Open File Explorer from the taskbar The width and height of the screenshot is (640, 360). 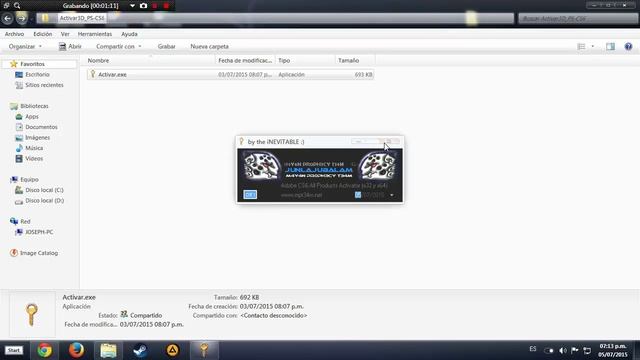[108, 350]
